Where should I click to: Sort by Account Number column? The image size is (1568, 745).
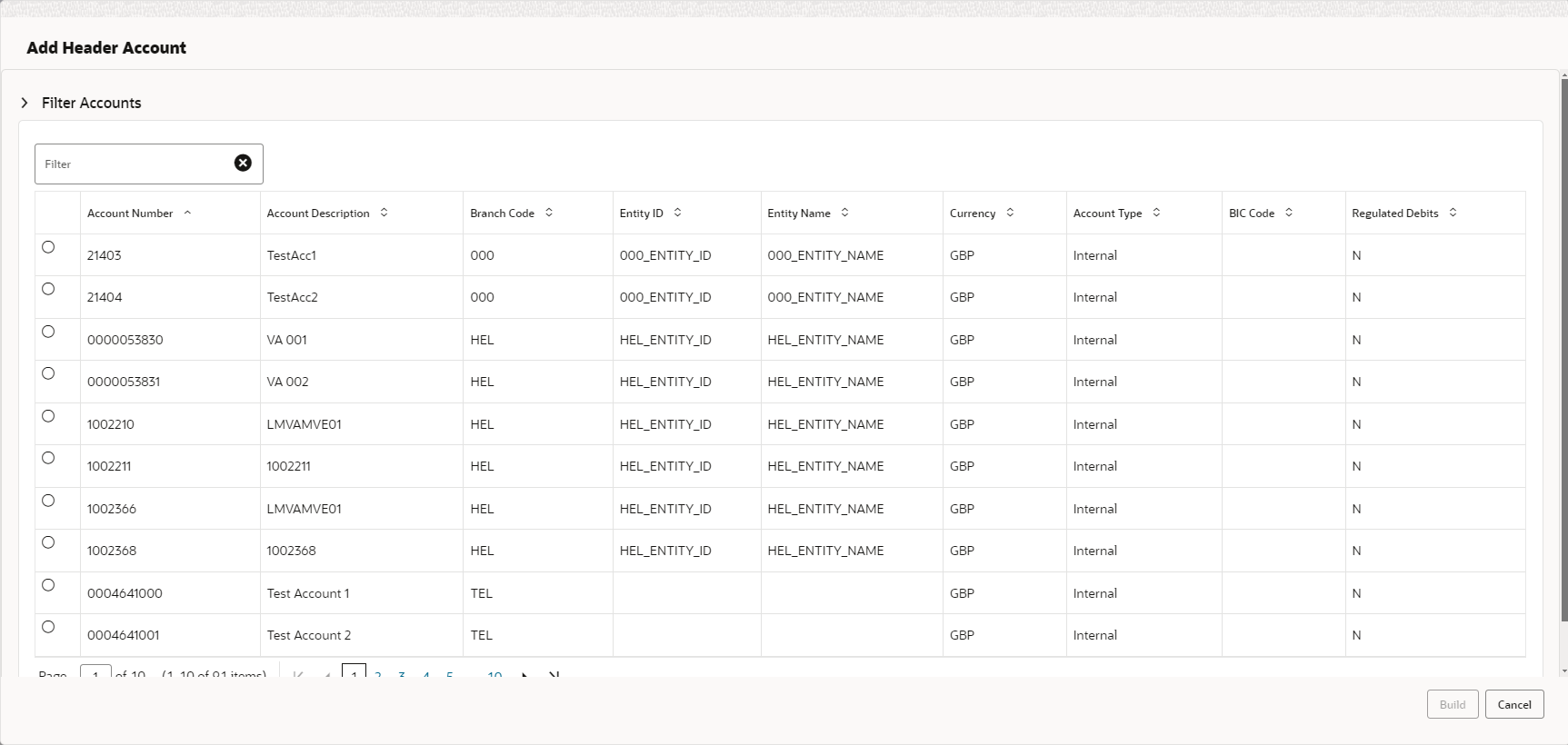(187, 213)
